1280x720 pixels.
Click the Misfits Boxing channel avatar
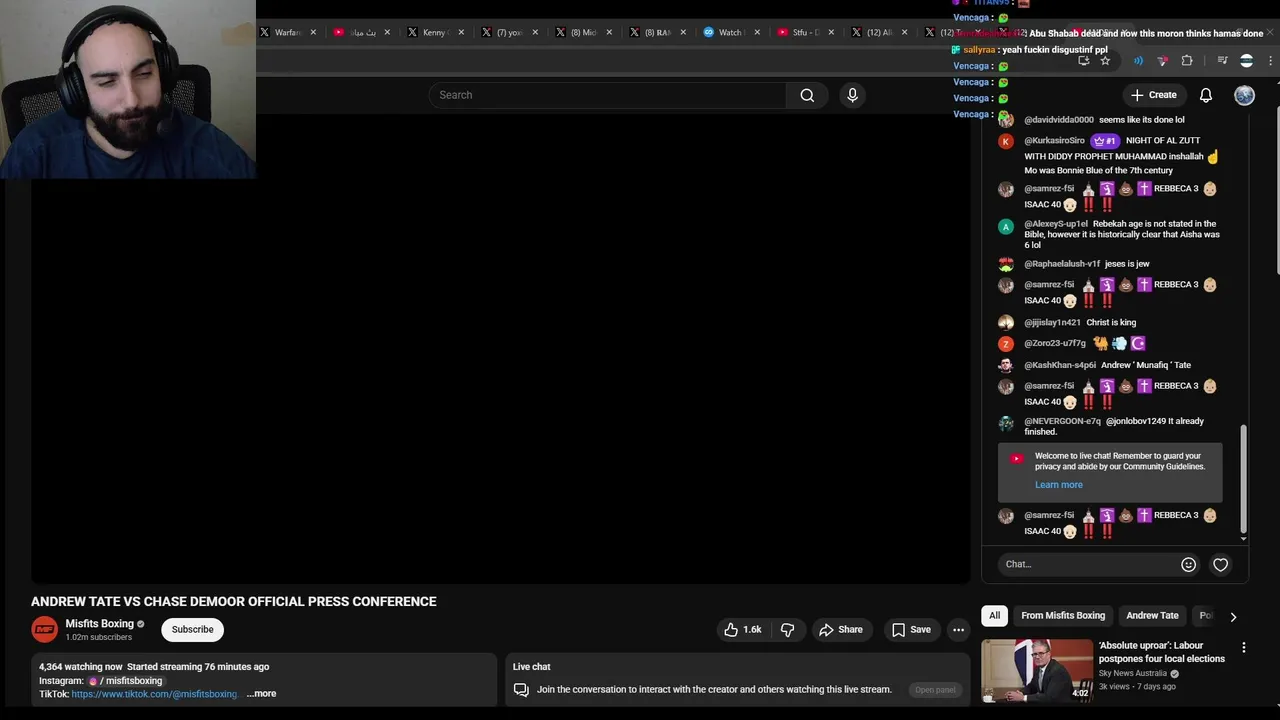[44, 629]
